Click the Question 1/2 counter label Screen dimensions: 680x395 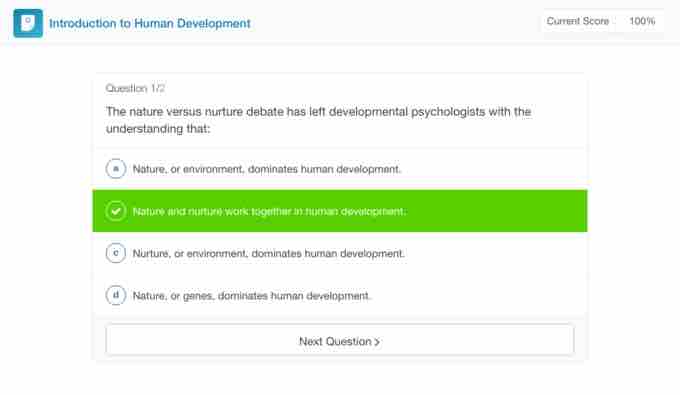(135, 88)
